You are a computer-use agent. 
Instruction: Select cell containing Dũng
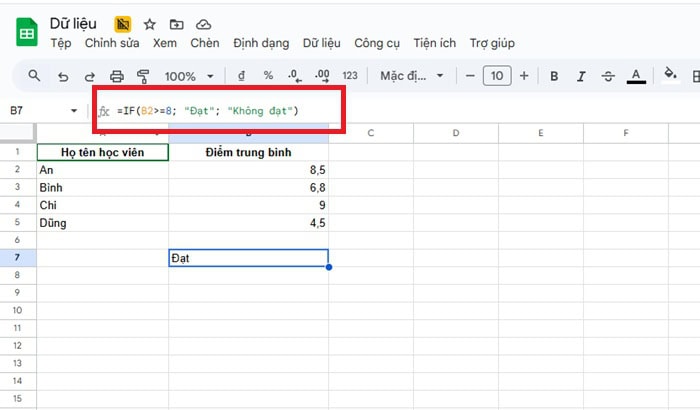[x=100, y=223]
